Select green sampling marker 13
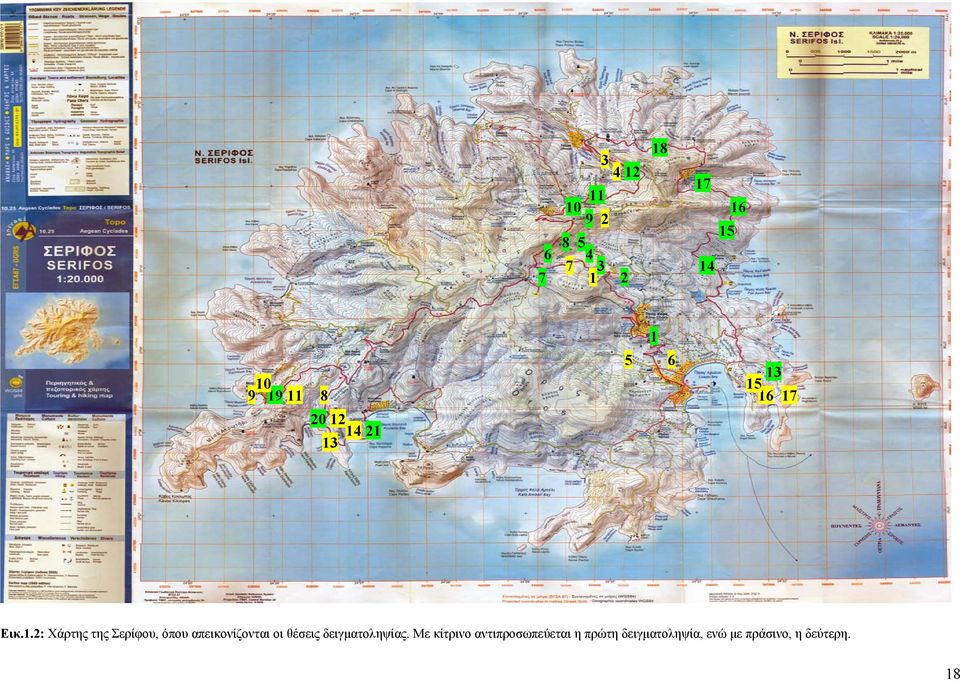 coord(774,371)
